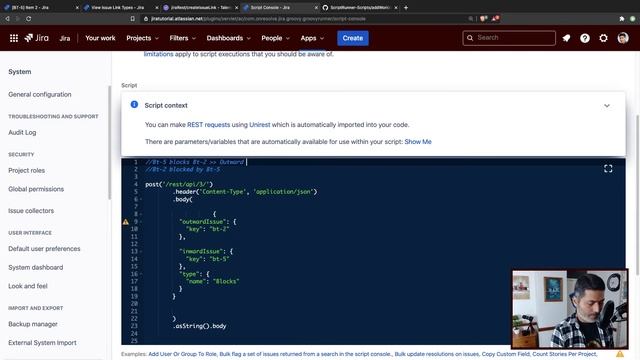
Task: Open the Add User Or Group To Role example
Action: click(182, 354)
